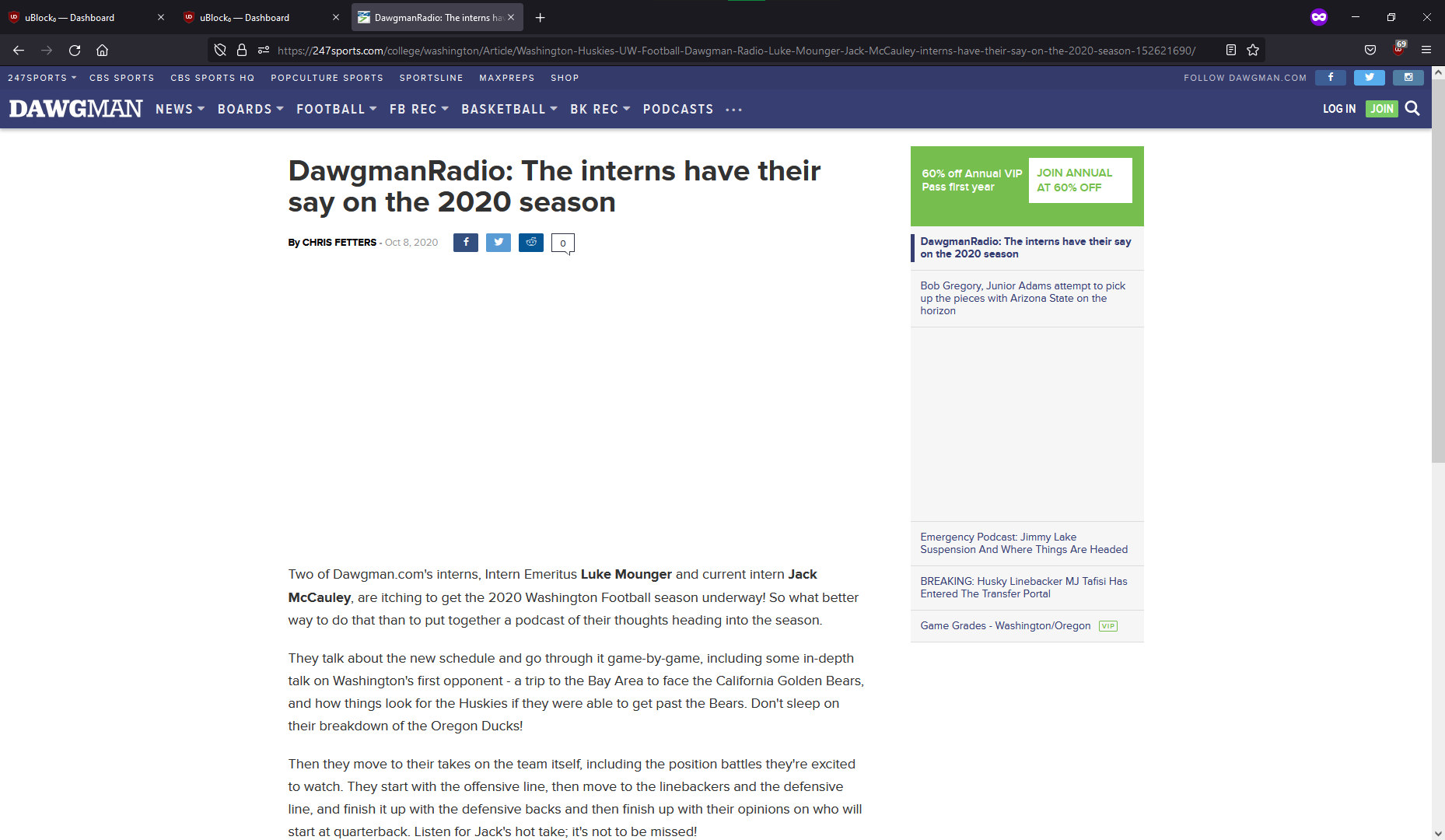1445x840 pixels.
Task: Open Dawgman's Instagram page icon
Action: click(1408, 78)
